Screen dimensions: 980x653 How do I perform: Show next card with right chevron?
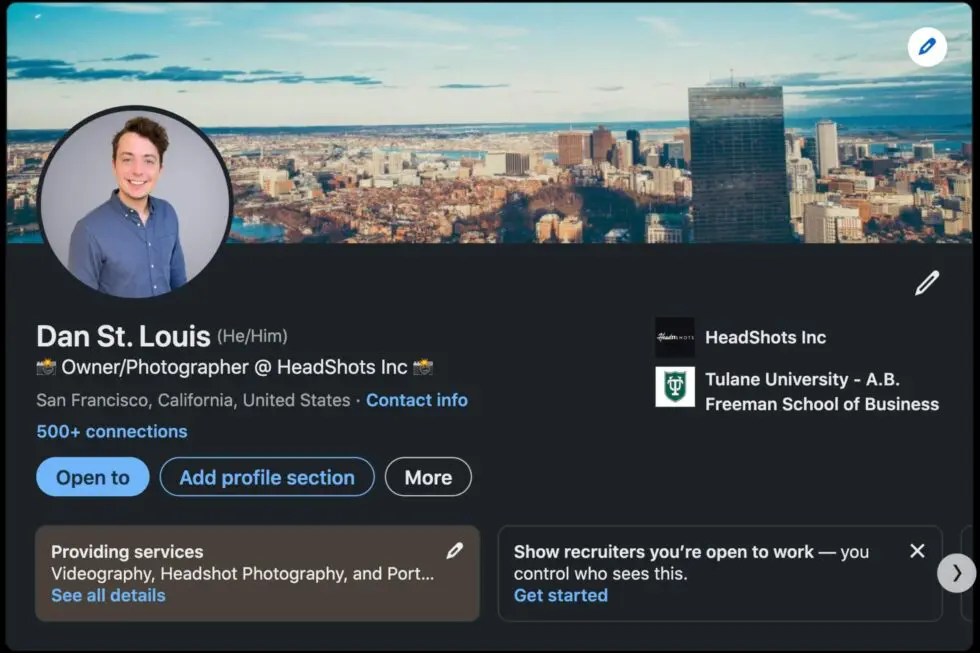pyautogui.click(x=956, y=573)
